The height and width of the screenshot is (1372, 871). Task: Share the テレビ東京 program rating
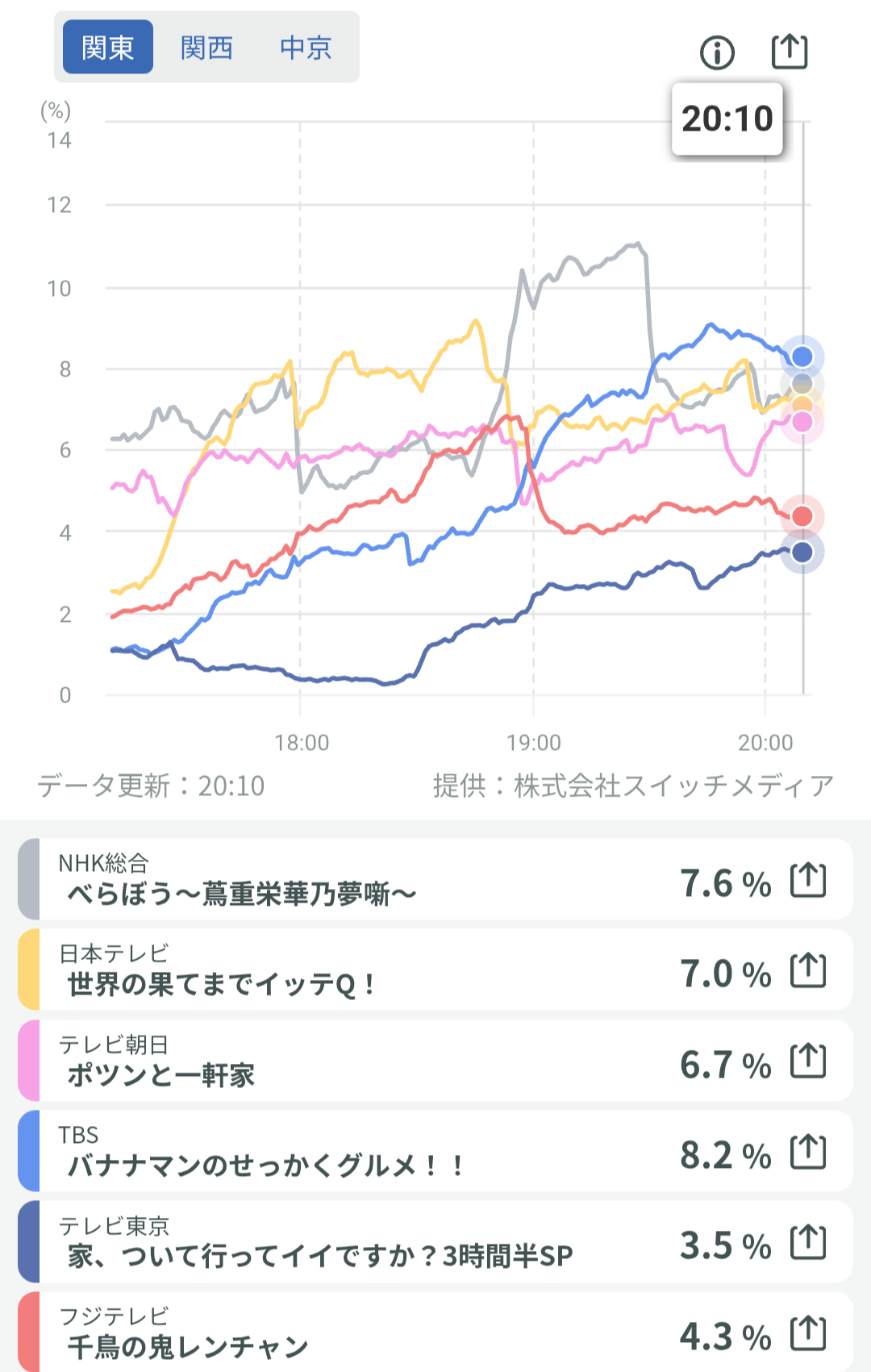pos(808,1242)
